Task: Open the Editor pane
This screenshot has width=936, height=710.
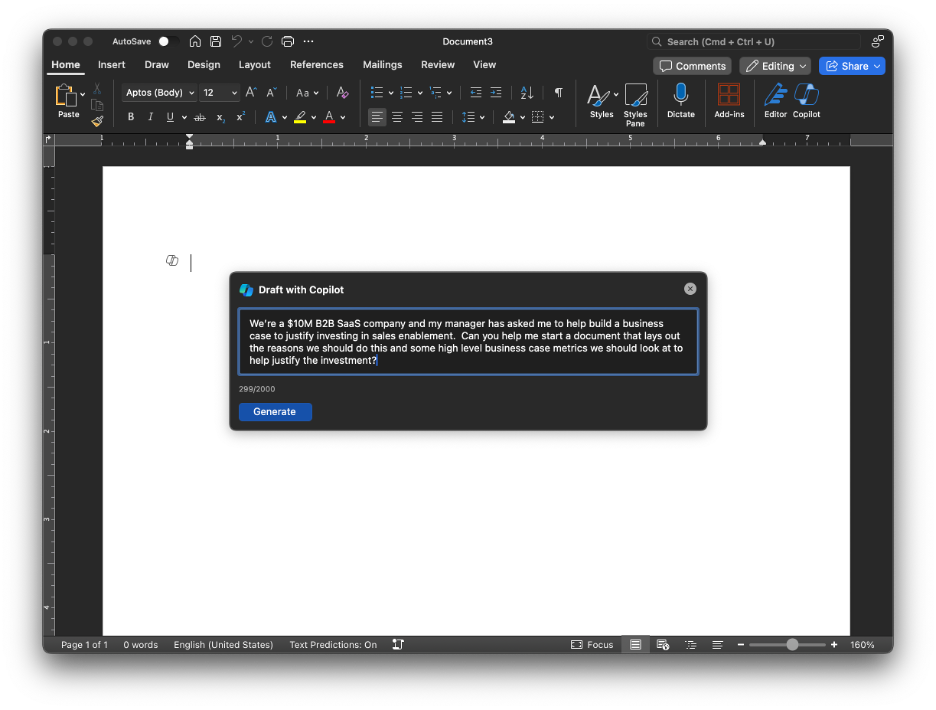Action: [x=775, y=100]
